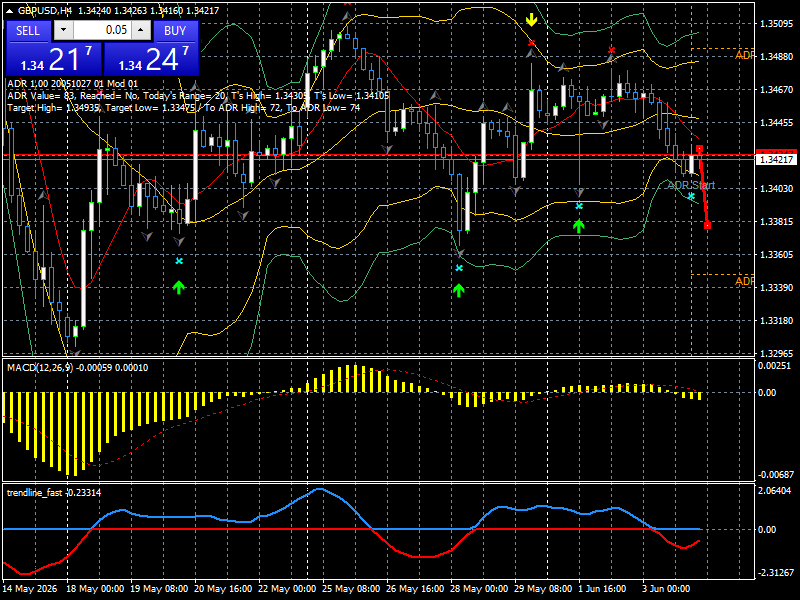The width and height of the screenshot is (800, 600).
Task: Select lower red handle of the trendline
Action: (707, 225)
